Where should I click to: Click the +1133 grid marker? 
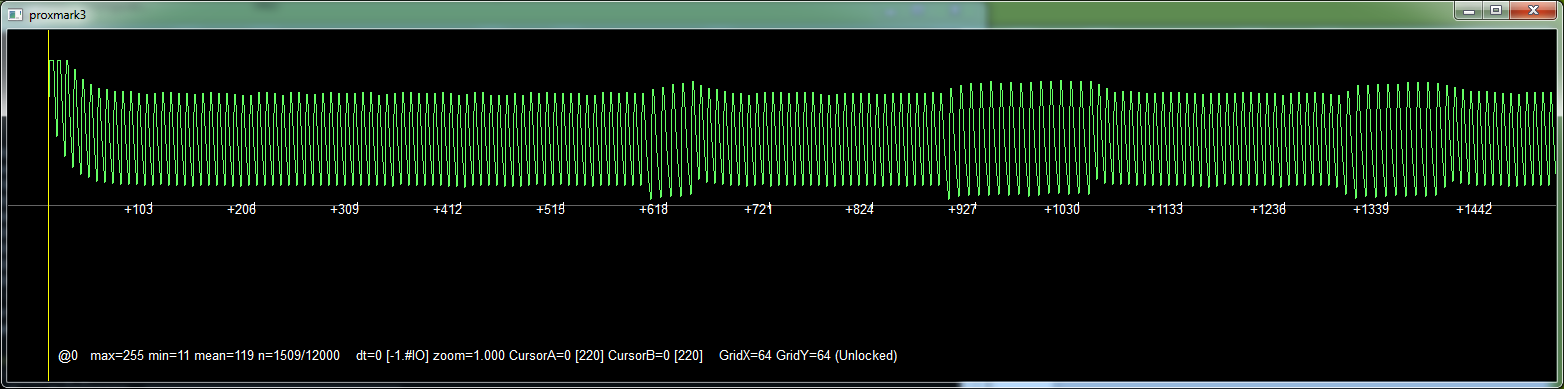coord(1165,209)
